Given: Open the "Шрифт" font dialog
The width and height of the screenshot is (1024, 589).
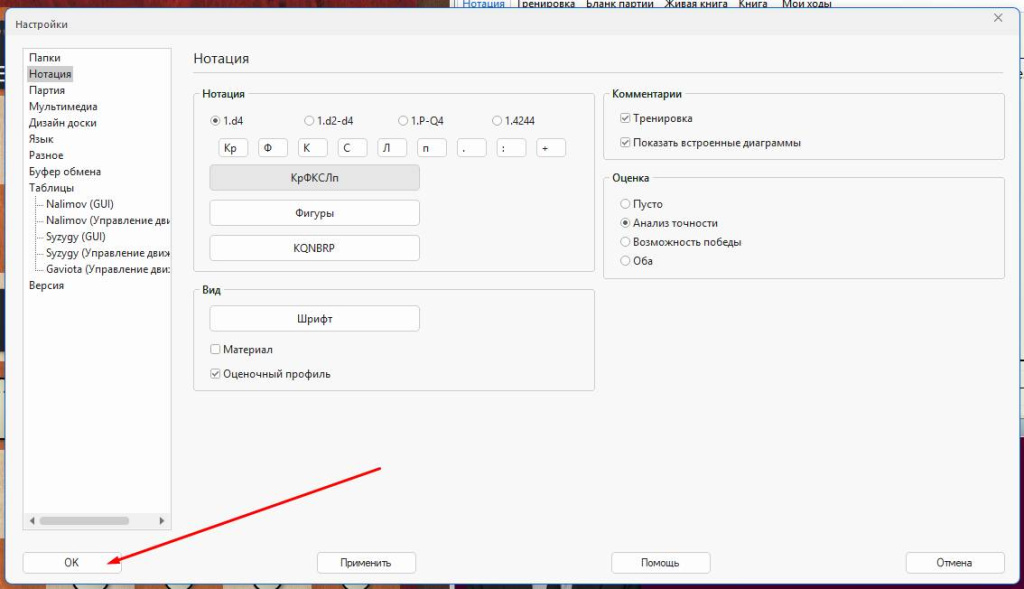Looking at the screenshot, I should [x=313, y=318].
